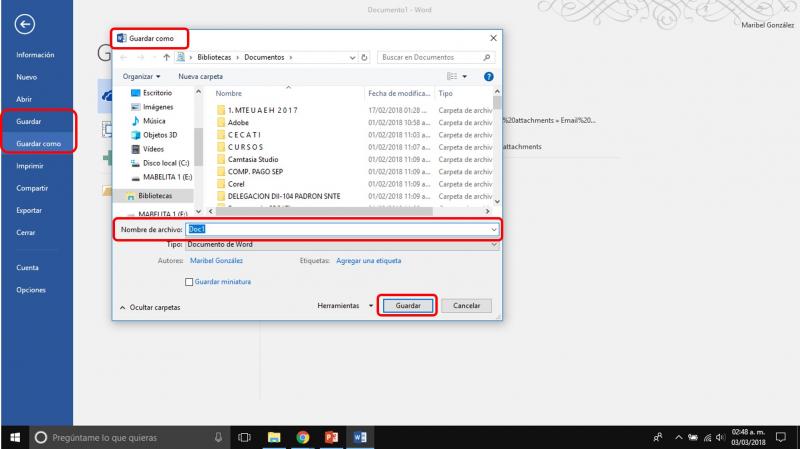Click the dialog back navigation arrow
The height and width of the screenshot is (449, 800).
[123, 57]
